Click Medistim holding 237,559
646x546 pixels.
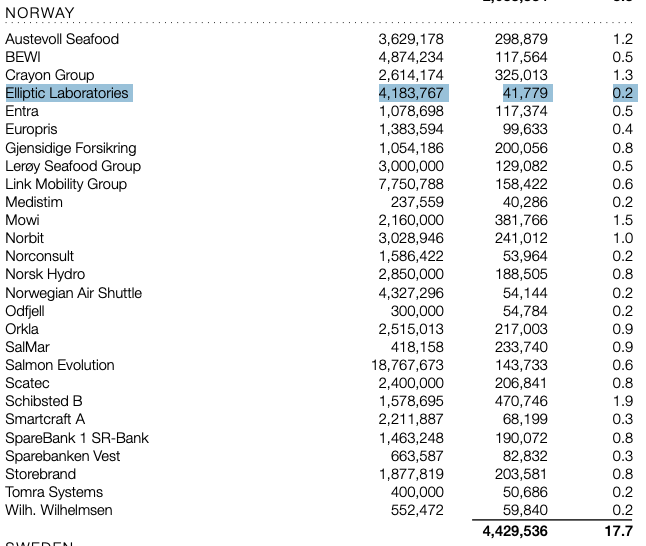(417, 202)
